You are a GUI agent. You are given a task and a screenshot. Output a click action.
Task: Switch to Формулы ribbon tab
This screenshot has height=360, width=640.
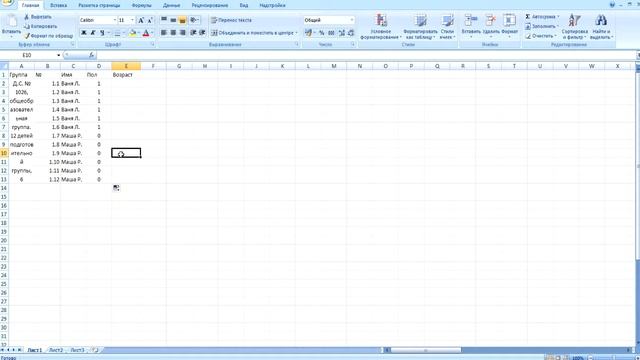[141, 5]
